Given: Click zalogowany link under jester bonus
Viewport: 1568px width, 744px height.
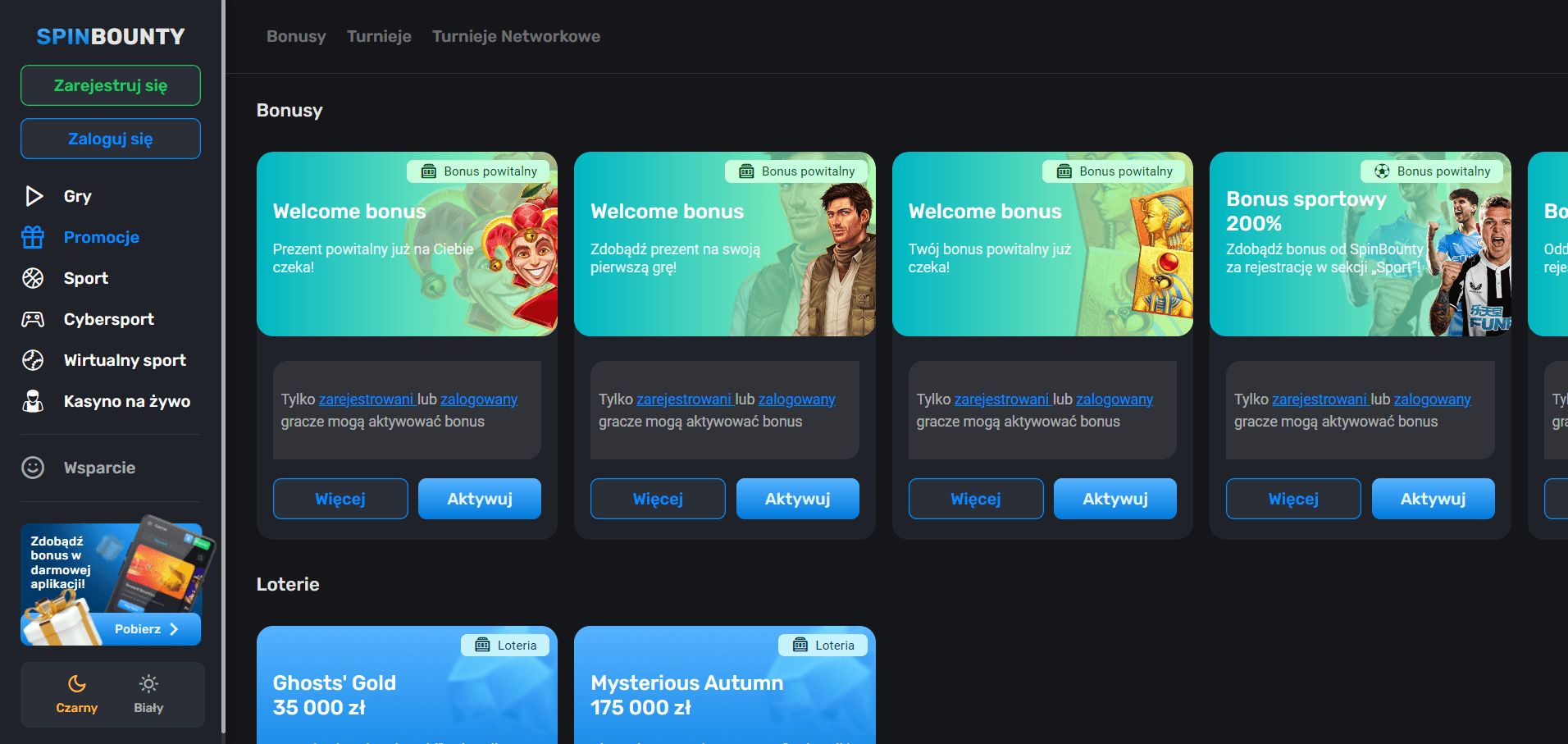Looking at the screenshot, I should pyautogui.click(x=479, y=399).
